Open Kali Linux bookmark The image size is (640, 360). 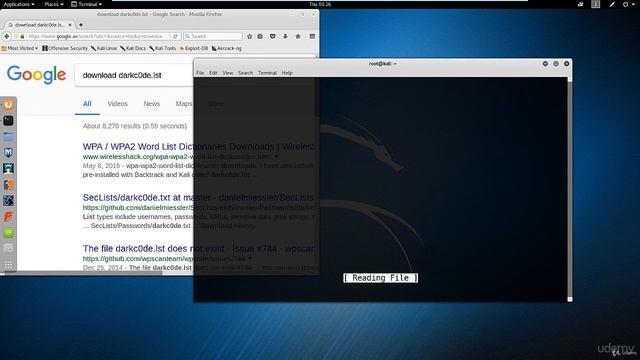click(104, 48)
